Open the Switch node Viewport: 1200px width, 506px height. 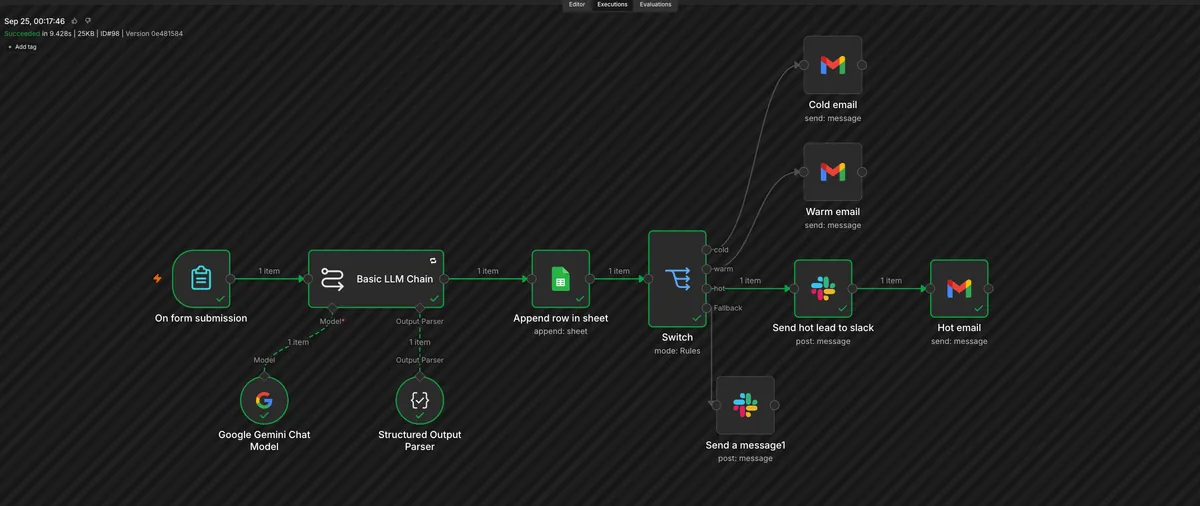coord(677,279)
